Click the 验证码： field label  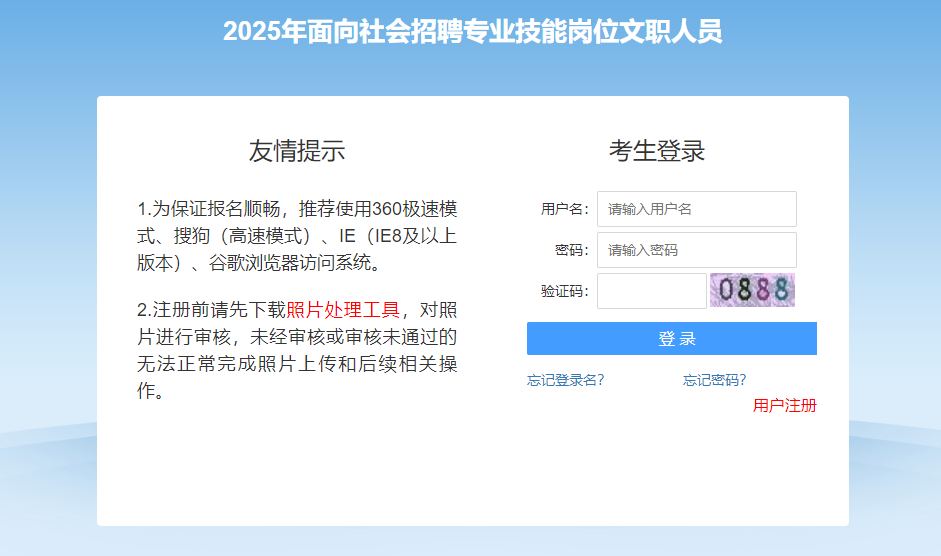point(564,291)
